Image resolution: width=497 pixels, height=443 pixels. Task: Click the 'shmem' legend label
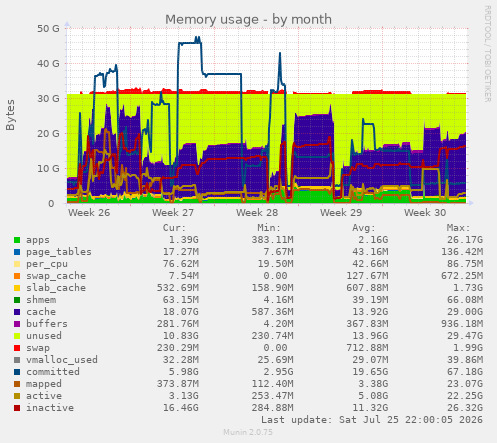click(x=41, y=300)
